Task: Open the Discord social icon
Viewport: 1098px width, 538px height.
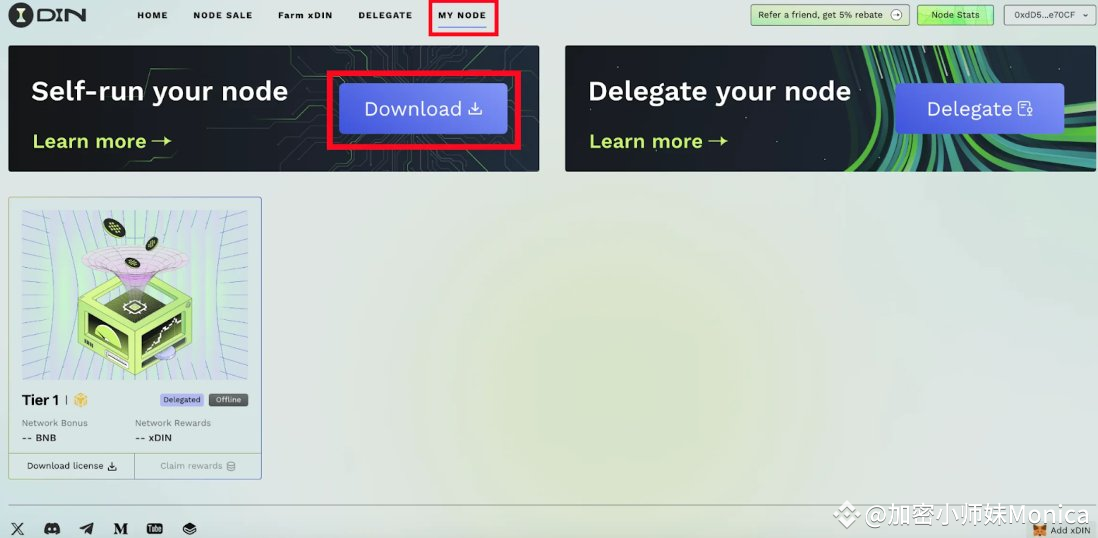Action: (x=52, y=529)
